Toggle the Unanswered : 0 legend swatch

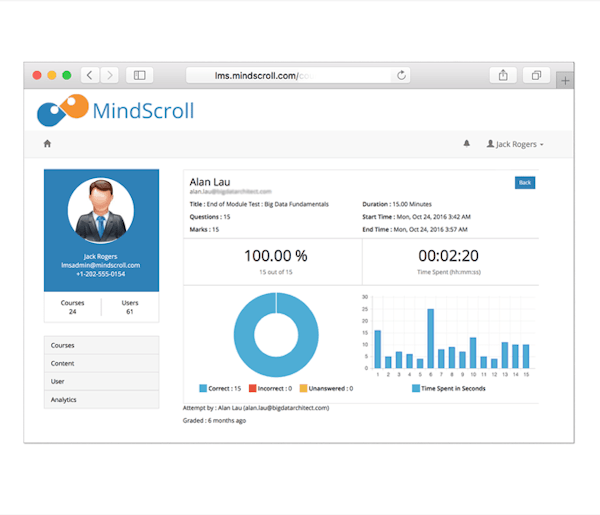coord(303,388)
